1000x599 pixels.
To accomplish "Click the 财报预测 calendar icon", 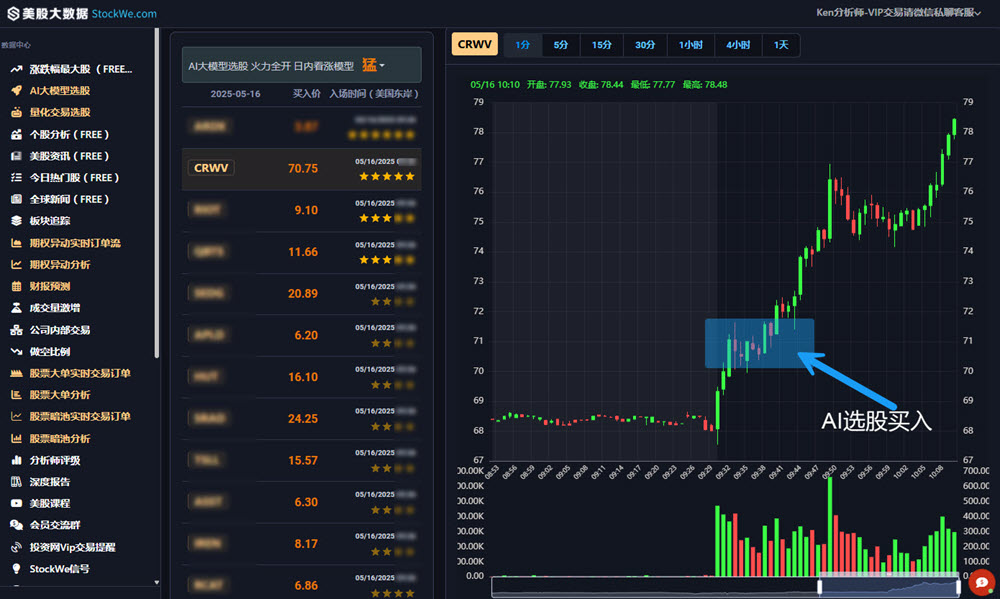I will click(16, 286).
